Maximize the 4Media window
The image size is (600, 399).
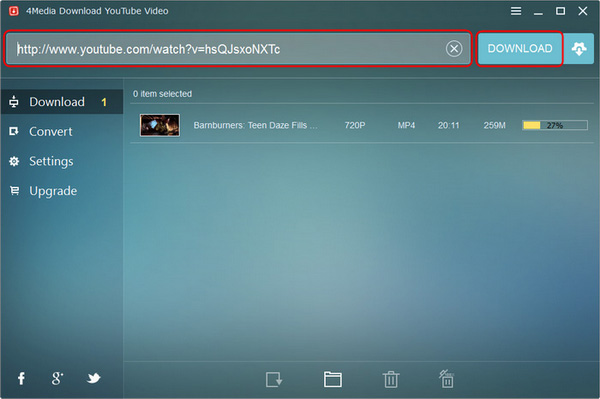coord(560,11)
